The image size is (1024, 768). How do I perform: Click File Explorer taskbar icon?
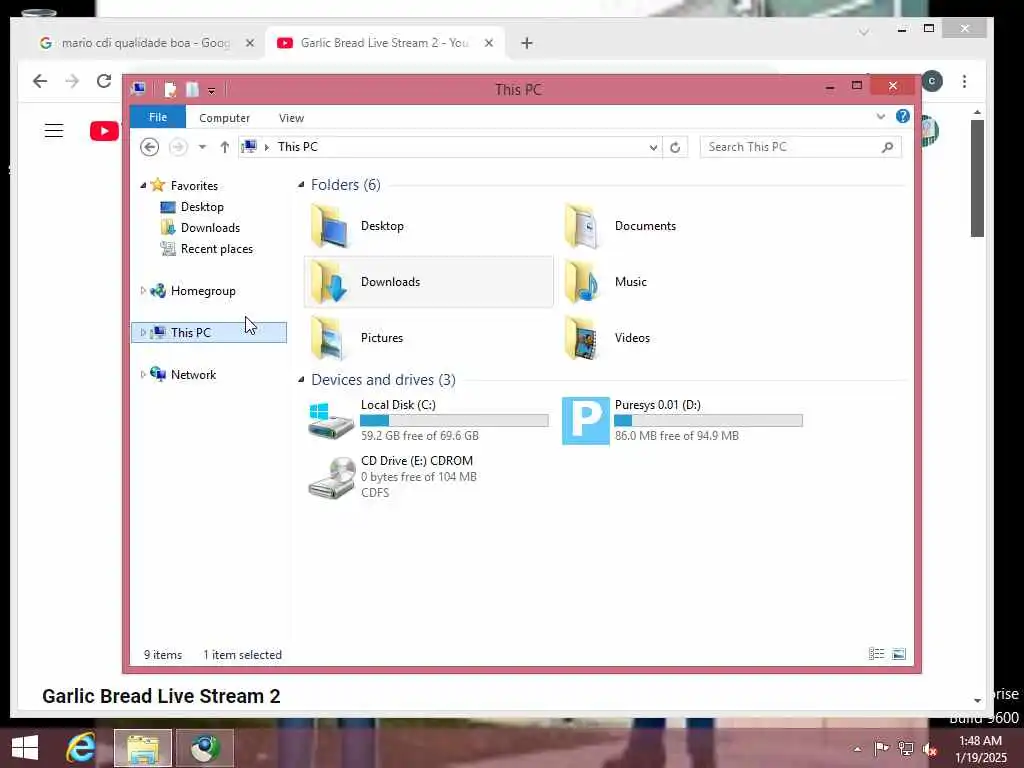(143, 747)
